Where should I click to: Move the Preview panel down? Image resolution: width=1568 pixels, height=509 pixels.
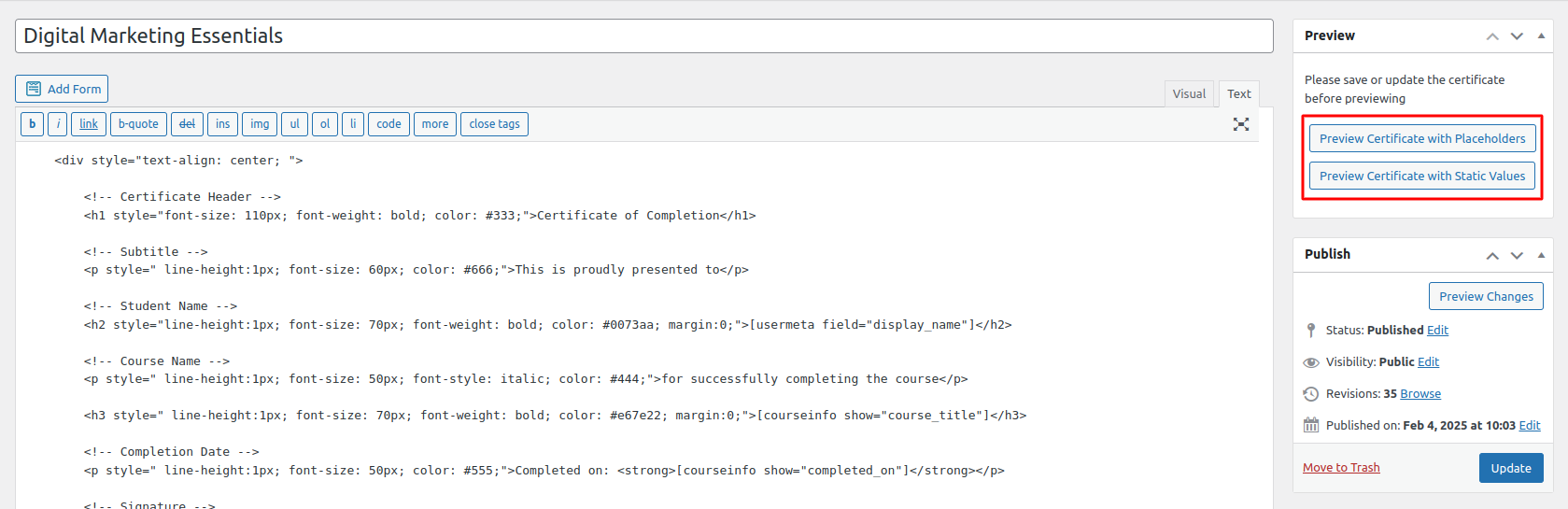(x=1517, y=35)
